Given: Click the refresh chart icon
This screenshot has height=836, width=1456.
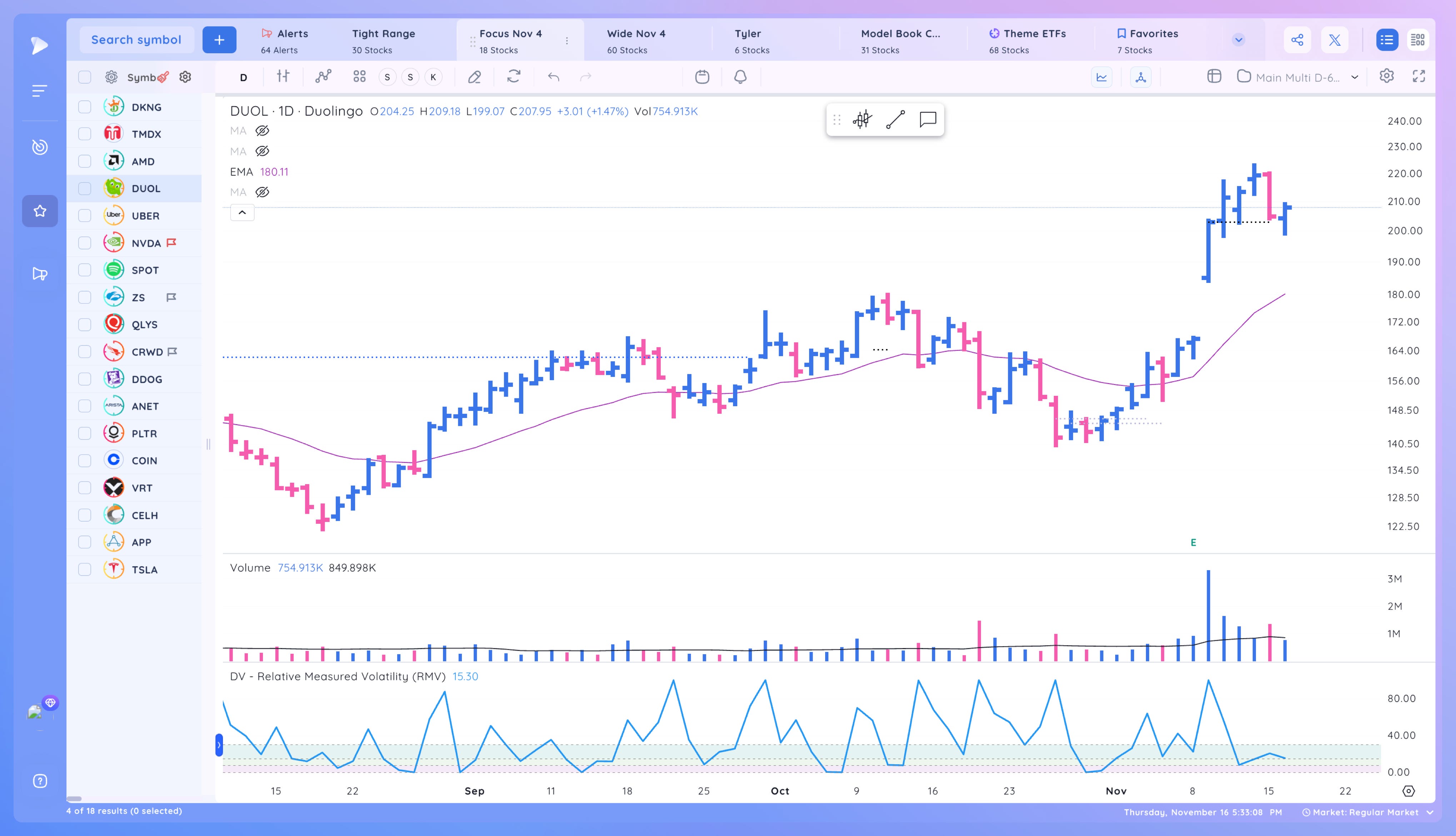Looking at the screenshot, I should pyautogui.click(x=514, y=76).
